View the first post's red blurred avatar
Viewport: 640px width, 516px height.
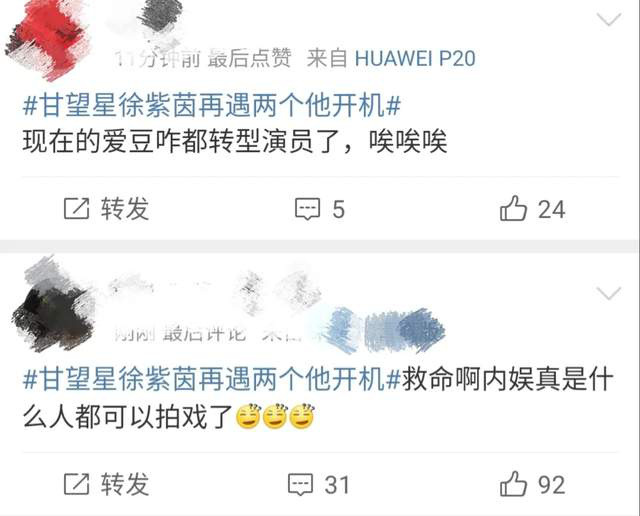(48, 41)
